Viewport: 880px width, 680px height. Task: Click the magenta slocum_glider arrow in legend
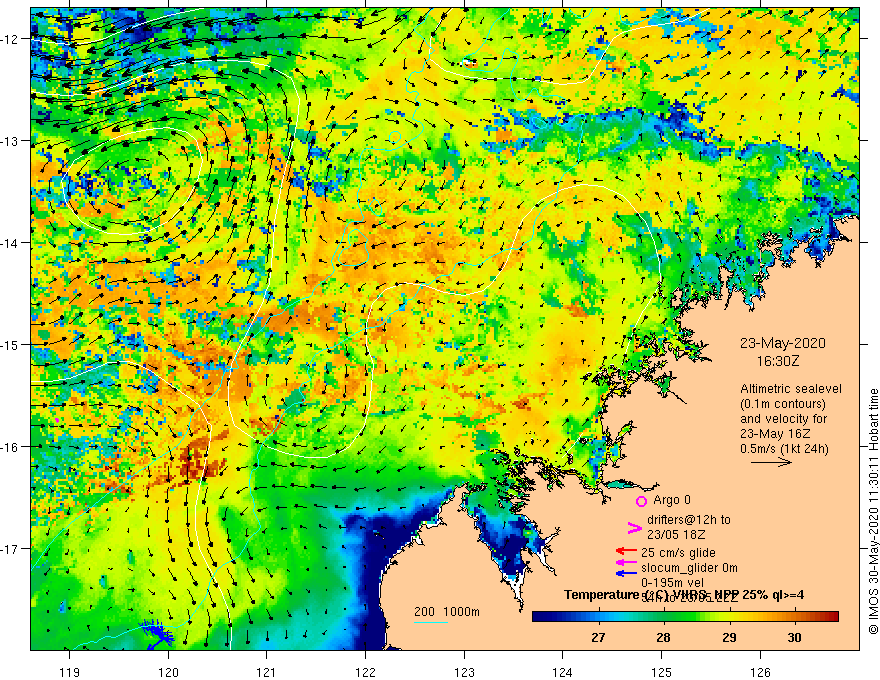(x=626, y=562)
